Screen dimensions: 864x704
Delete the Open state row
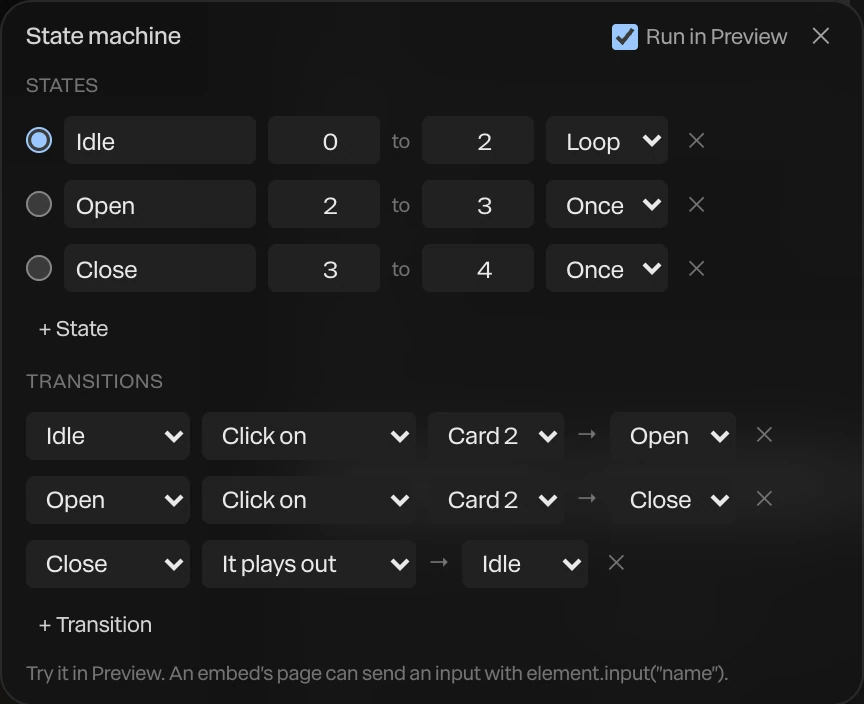tap(696, 204)
